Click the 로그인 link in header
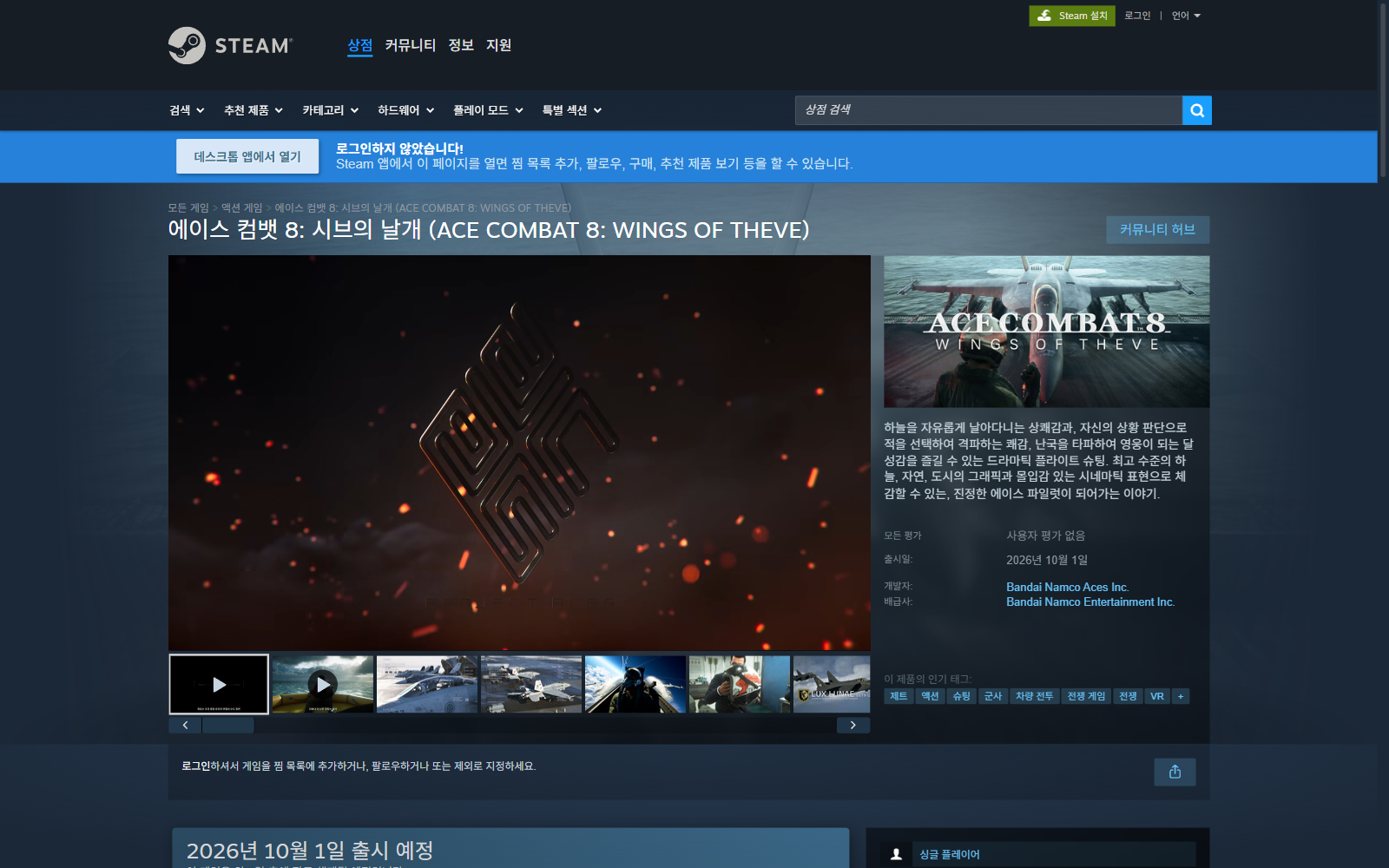The image size is (1389, 868). (x=1137, y=16)
